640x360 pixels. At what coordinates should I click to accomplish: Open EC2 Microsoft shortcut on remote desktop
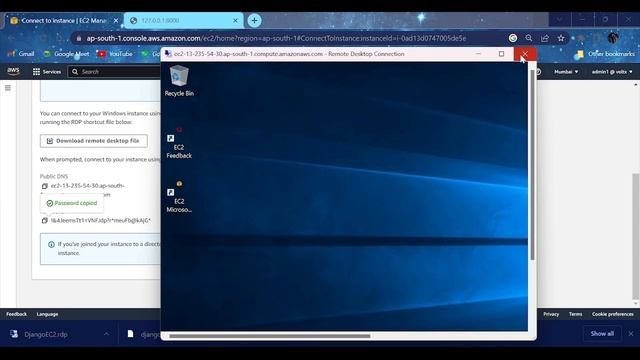click(179, 197)
